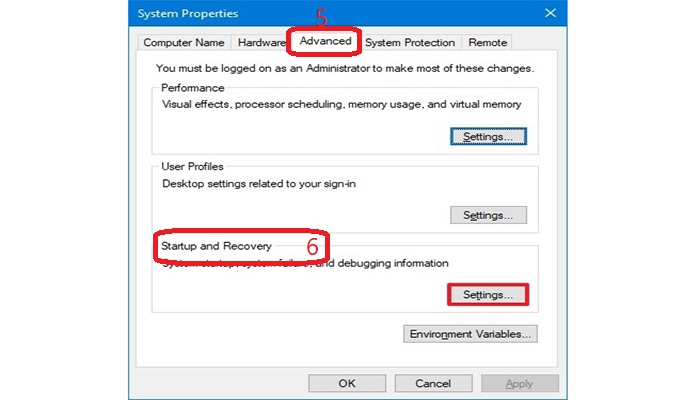Click the Startup and Recovery heading
The width and height of the screenshot is (700, 400).
point(216,245)
